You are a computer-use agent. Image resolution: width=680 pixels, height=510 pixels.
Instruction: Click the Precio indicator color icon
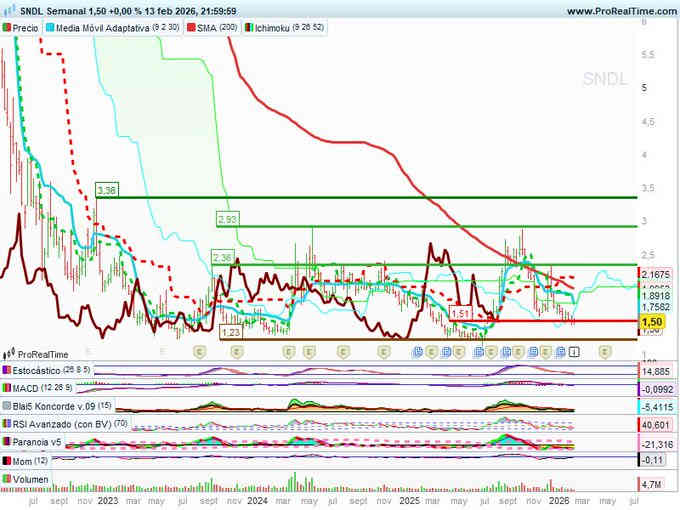7,29
